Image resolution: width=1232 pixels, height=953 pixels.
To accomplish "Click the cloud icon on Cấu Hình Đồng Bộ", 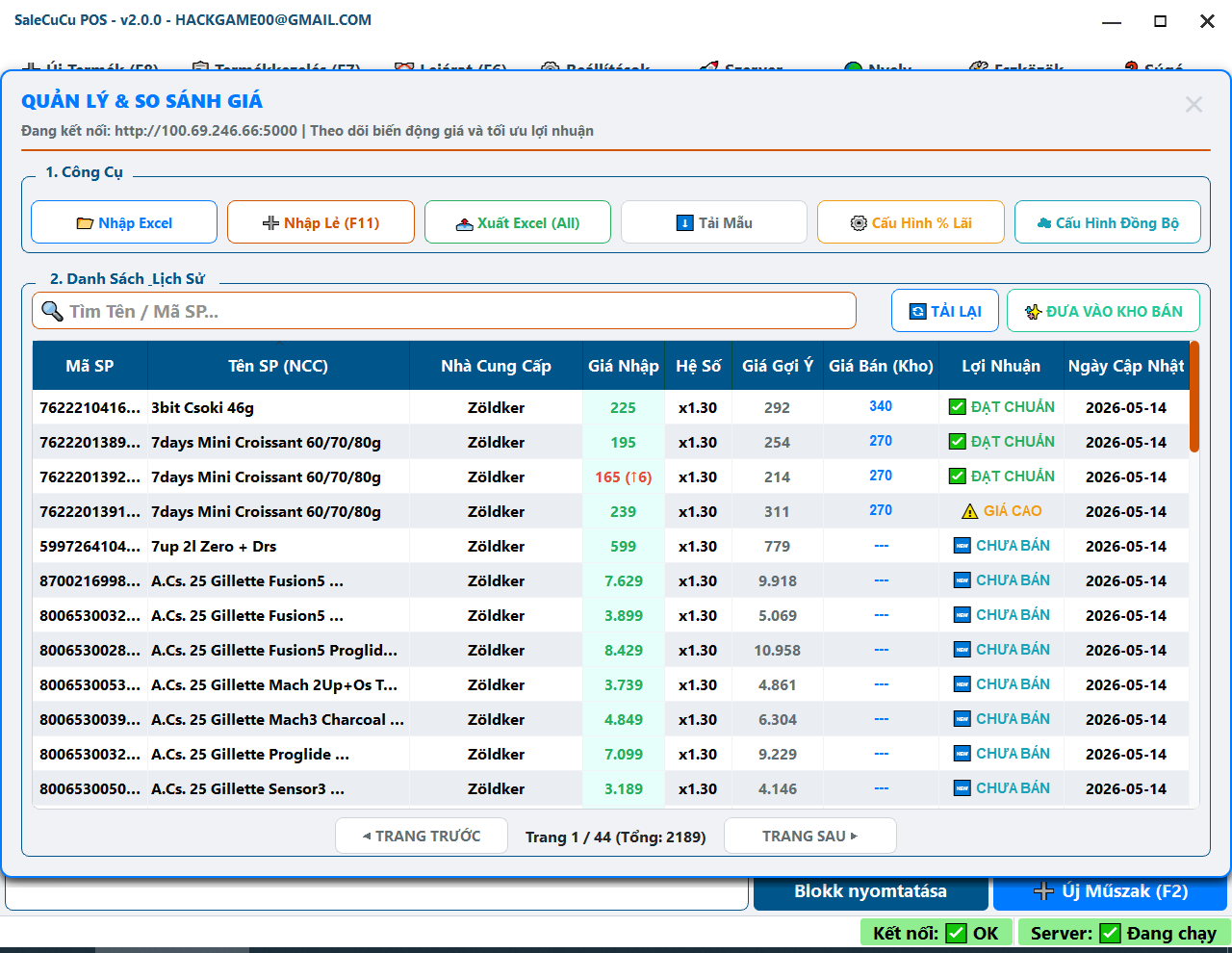I will [x=1043, y=223].
